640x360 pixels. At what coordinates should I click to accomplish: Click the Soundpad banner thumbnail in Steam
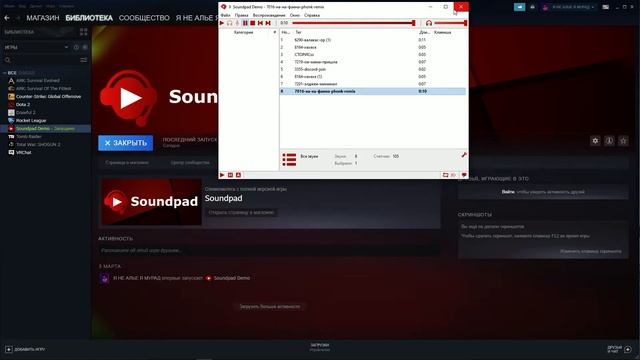coord(151,202)
